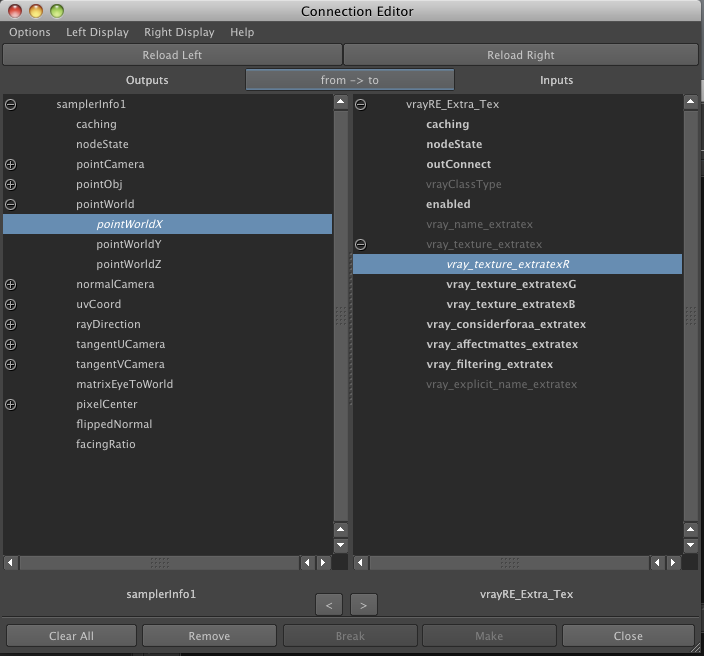
Task: Collapse the vrayRE_Extra_Tex node tree
Action: pos(361,105)
